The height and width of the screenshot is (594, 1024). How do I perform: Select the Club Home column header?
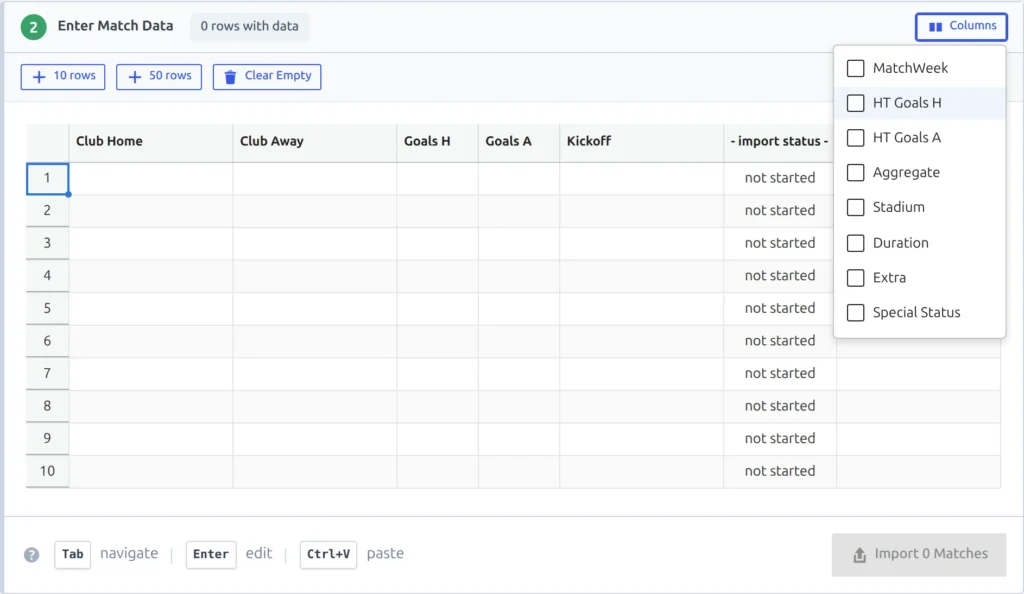[151, 142]
